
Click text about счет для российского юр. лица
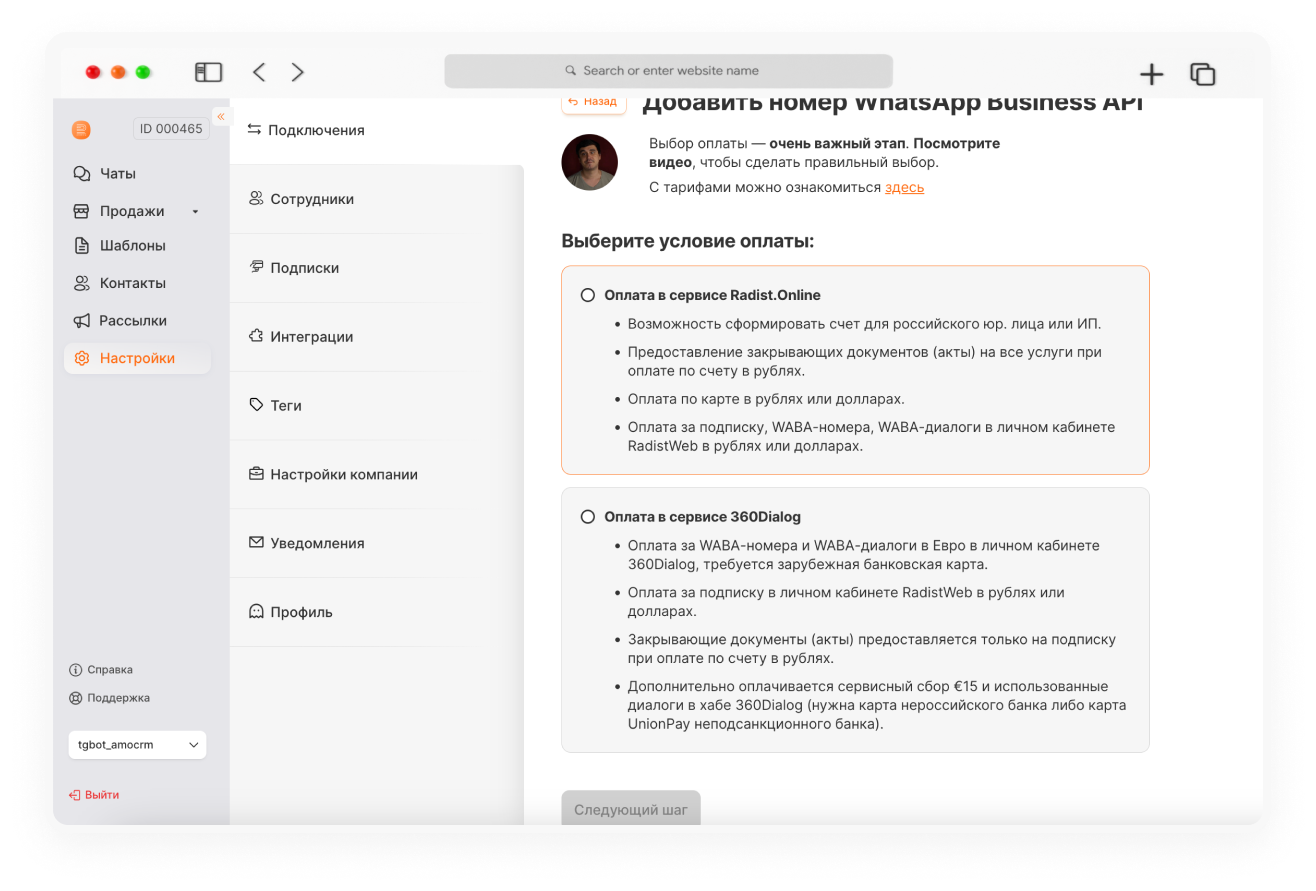click(x=864, y=324)
